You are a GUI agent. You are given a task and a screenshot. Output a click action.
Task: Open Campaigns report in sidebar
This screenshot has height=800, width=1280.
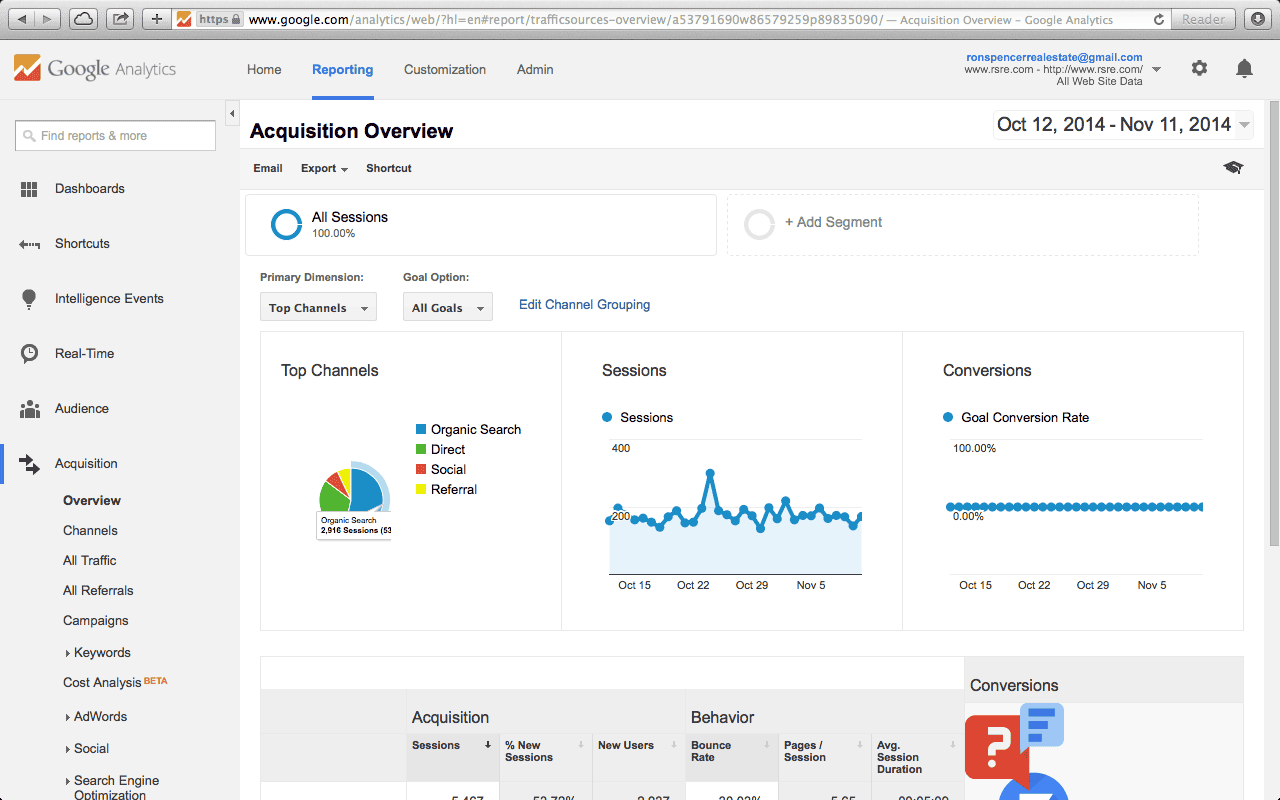(x=95, y=621)
